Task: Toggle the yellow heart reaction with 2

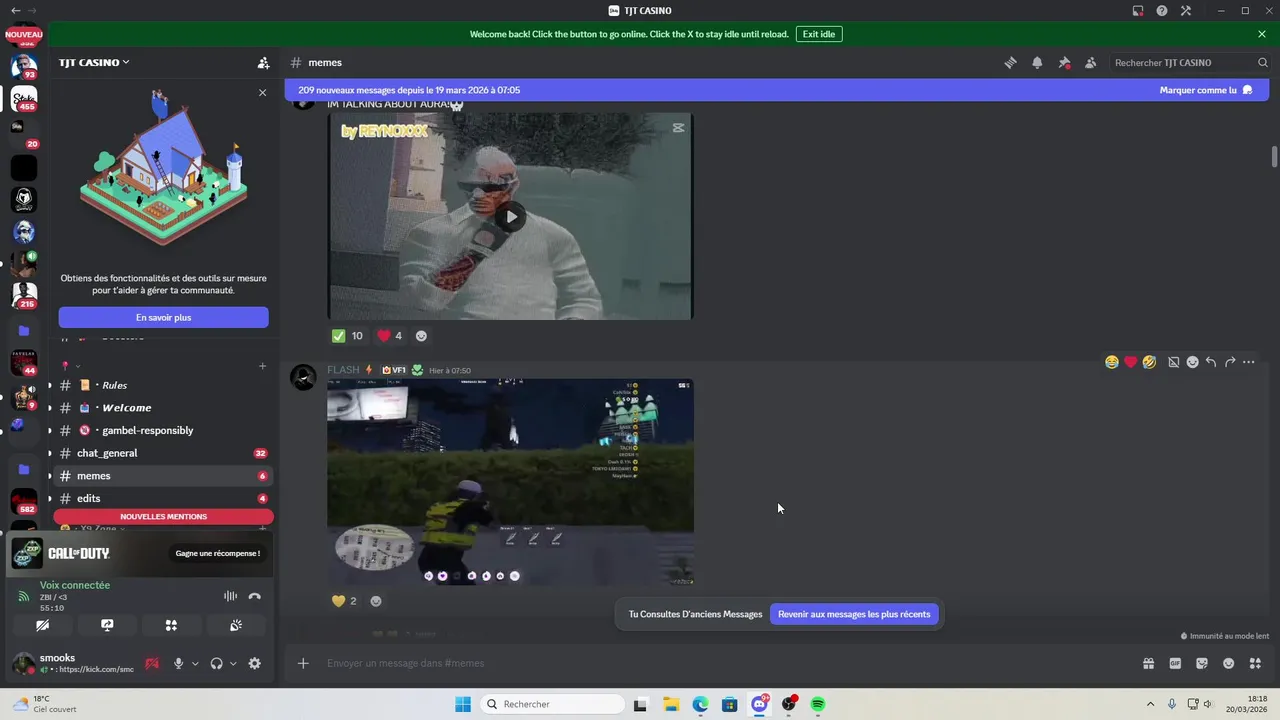Action: 344,601
